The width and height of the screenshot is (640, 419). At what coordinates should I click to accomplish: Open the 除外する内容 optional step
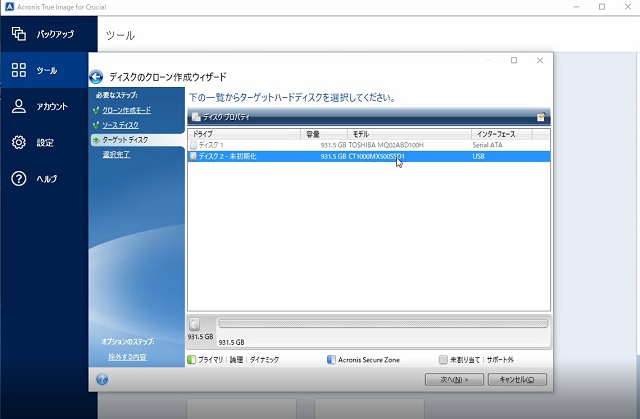click(127, 357)
